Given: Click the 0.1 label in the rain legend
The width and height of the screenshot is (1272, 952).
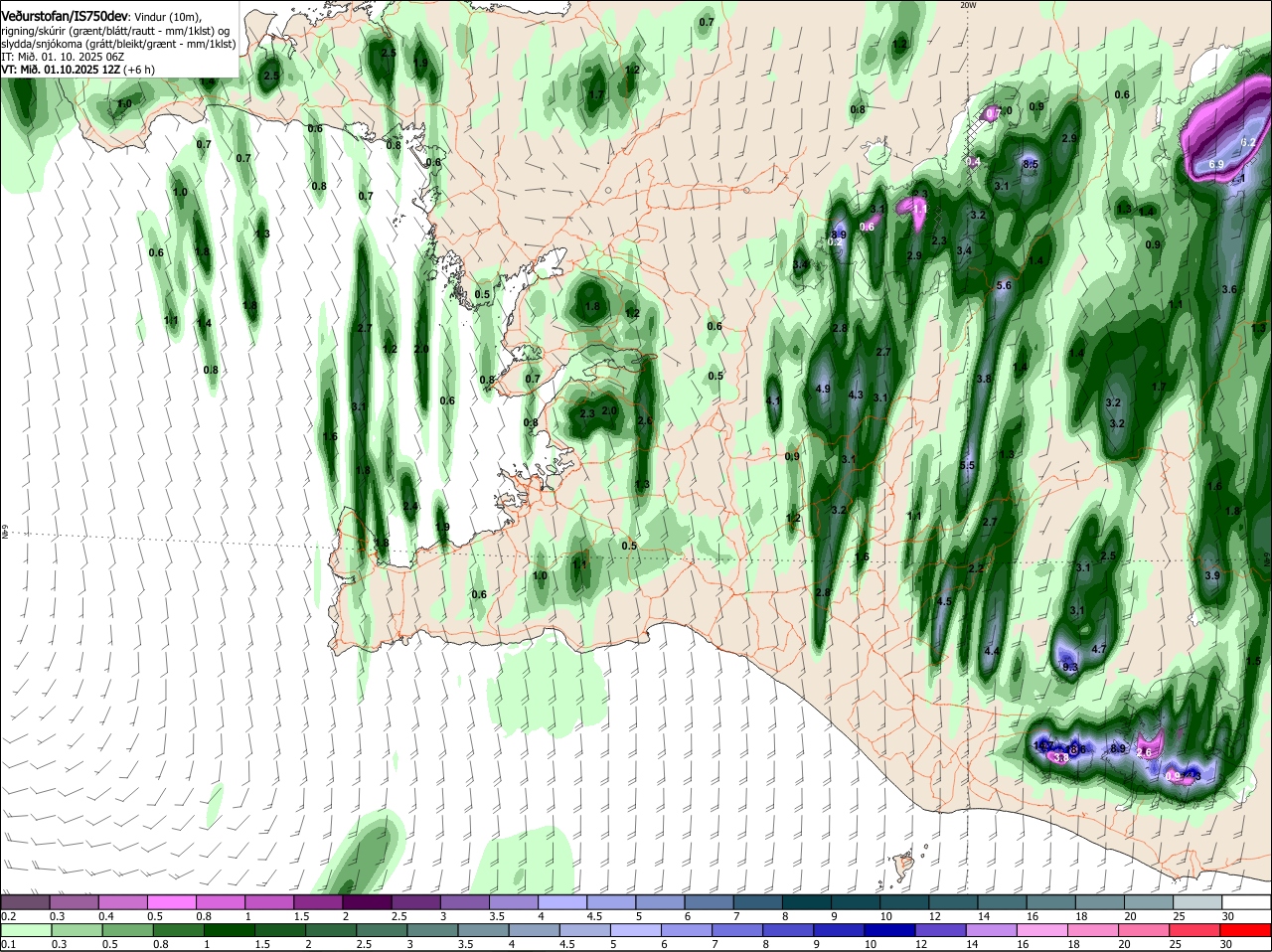Looking at the screenshot, I should click(8, 944).
